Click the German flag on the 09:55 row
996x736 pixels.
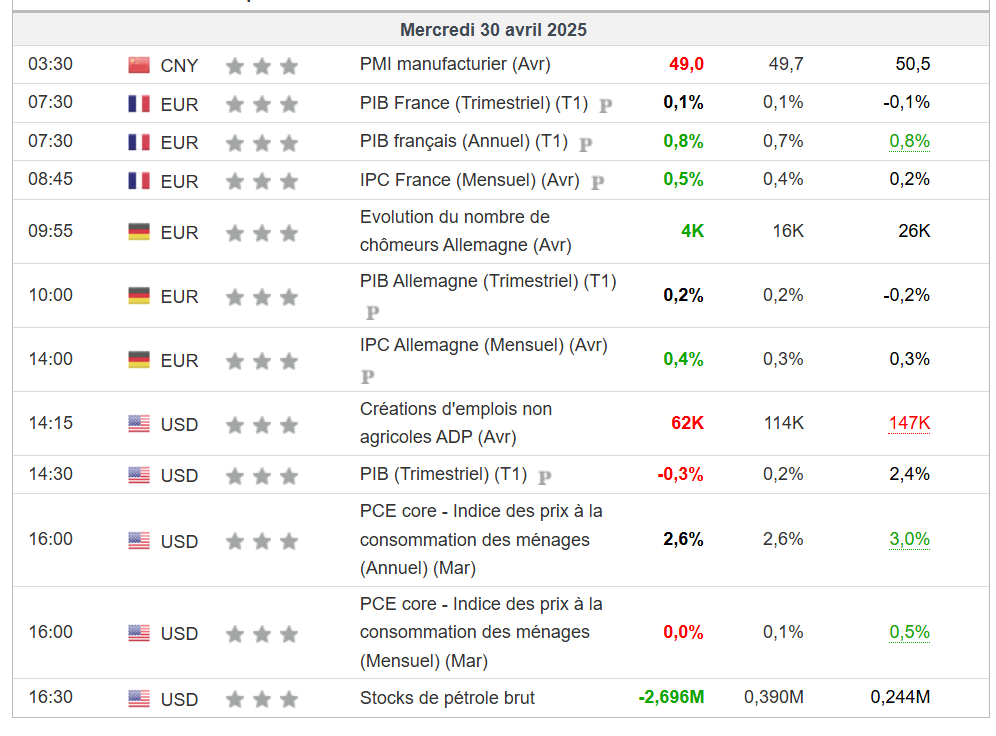[139, 232]
